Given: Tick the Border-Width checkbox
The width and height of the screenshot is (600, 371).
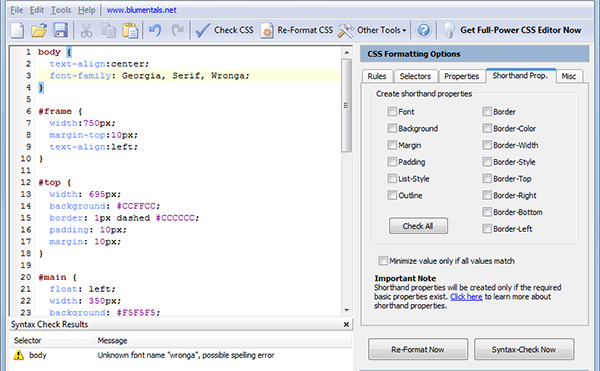Looking at the screenshot, I should pos(487,145).
